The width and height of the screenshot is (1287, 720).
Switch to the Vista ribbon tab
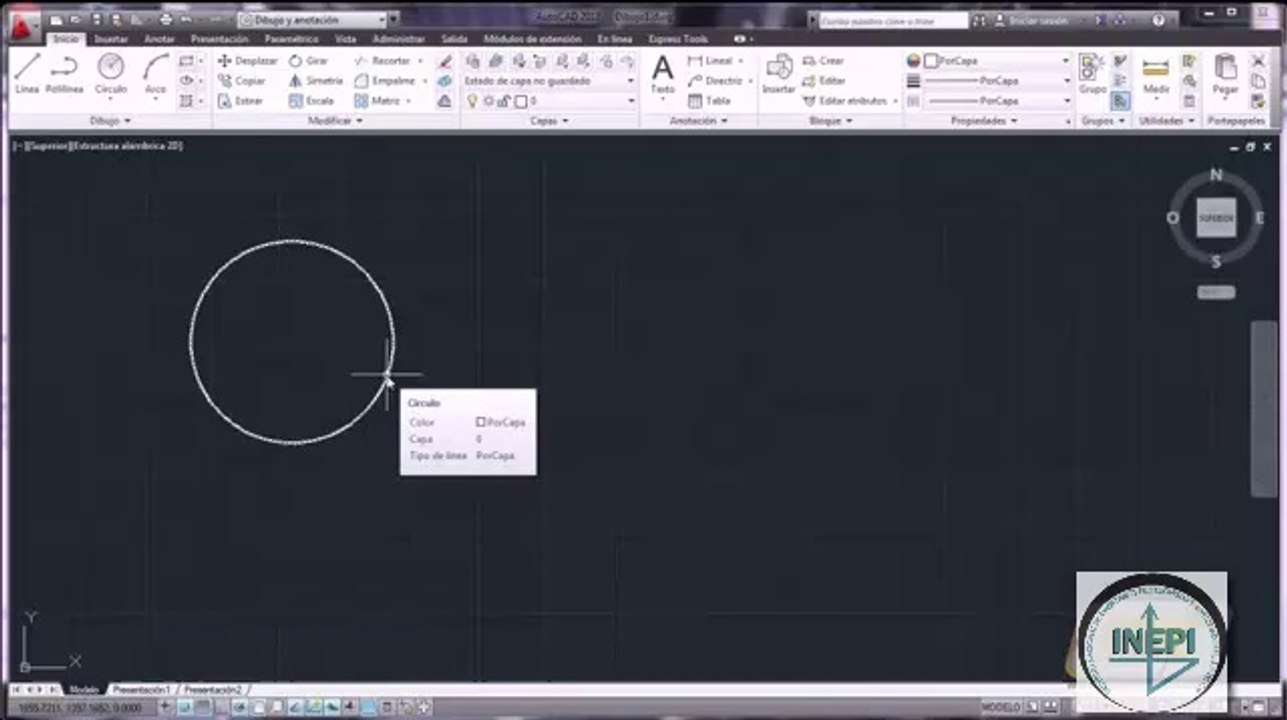(345, 39)
